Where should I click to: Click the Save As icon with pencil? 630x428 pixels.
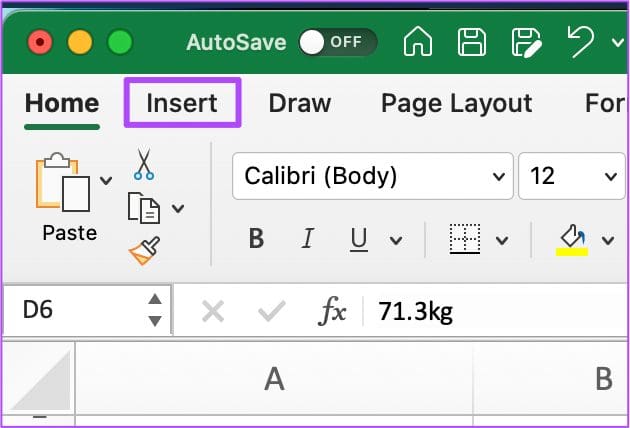pos(525,42)
